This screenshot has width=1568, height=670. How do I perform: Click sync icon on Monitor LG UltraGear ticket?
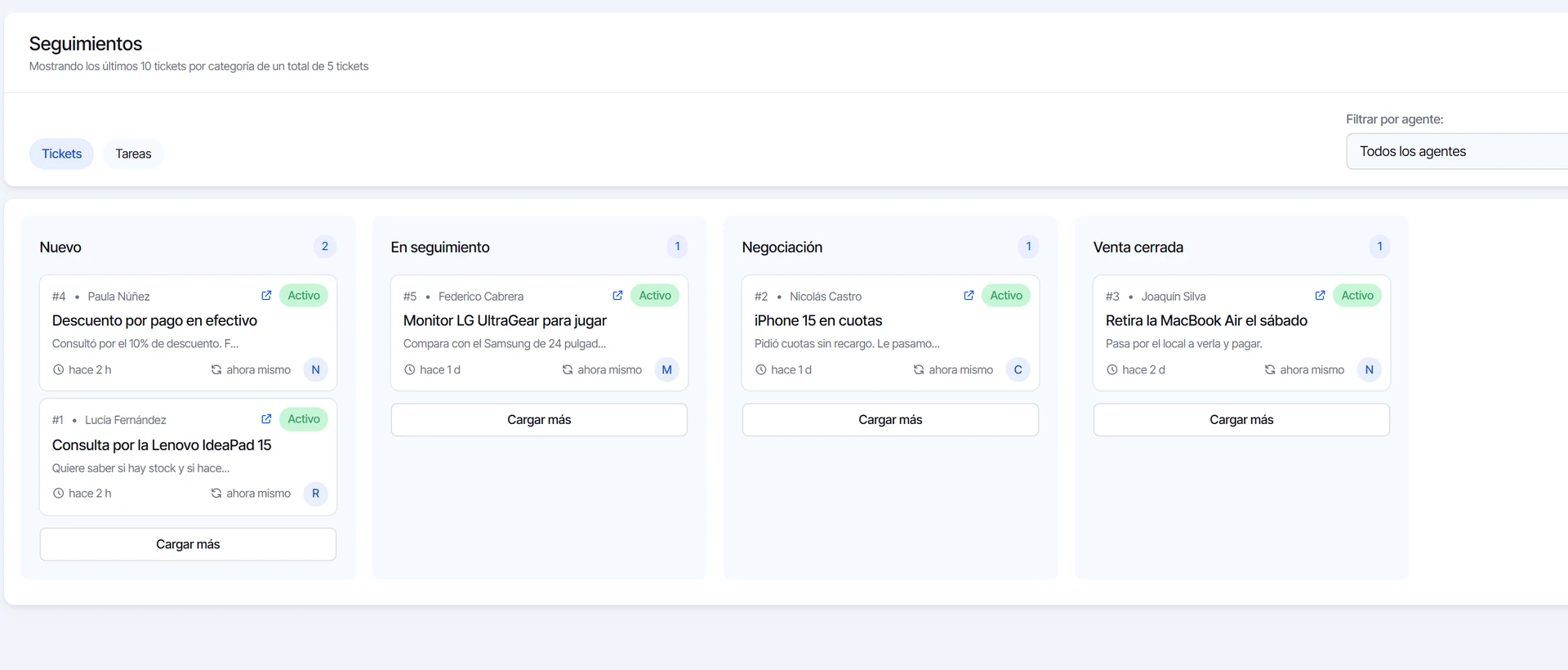coord(568,370)
